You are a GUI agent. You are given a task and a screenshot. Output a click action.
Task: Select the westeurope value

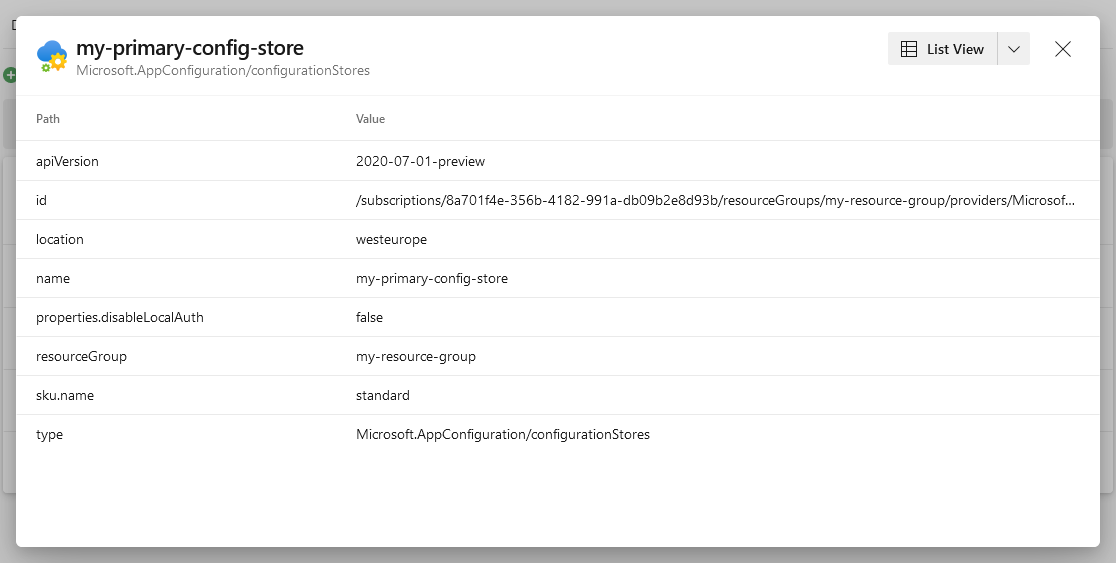tap(391, 240)
